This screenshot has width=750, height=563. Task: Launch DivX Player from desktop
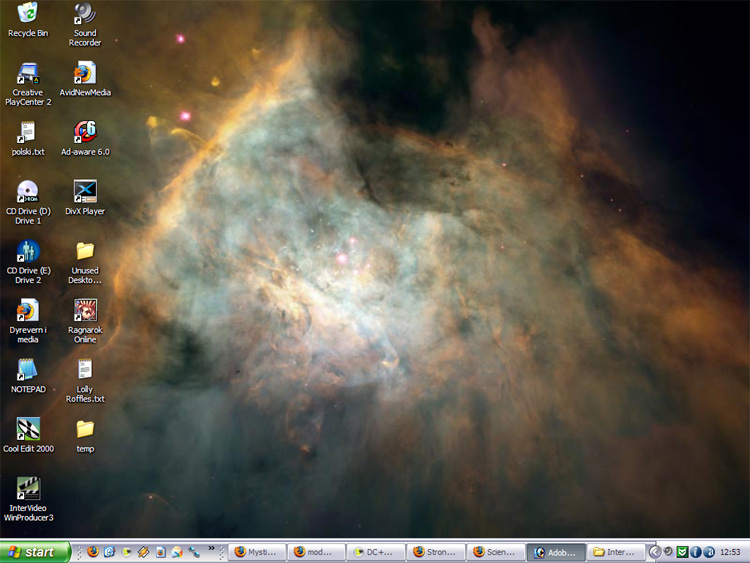[85, 192]
